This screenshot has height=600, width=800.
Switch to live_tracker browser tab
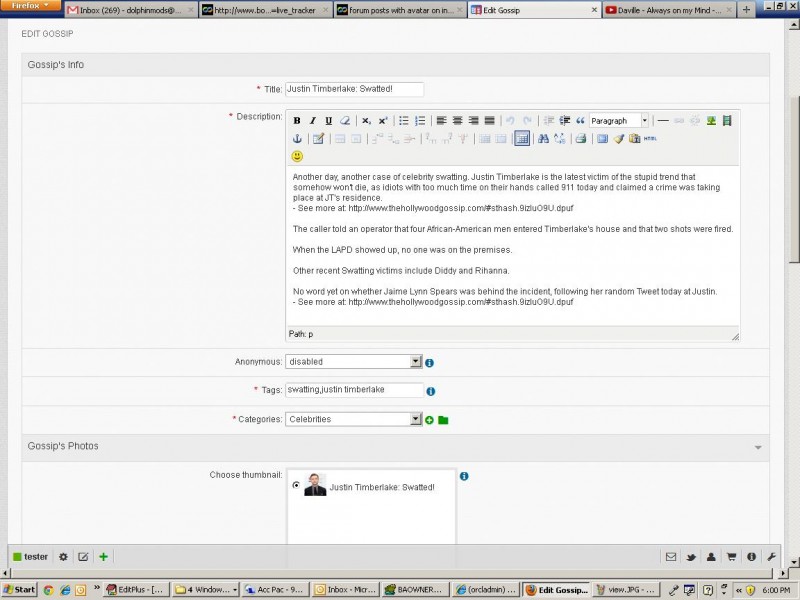point(265,10)
